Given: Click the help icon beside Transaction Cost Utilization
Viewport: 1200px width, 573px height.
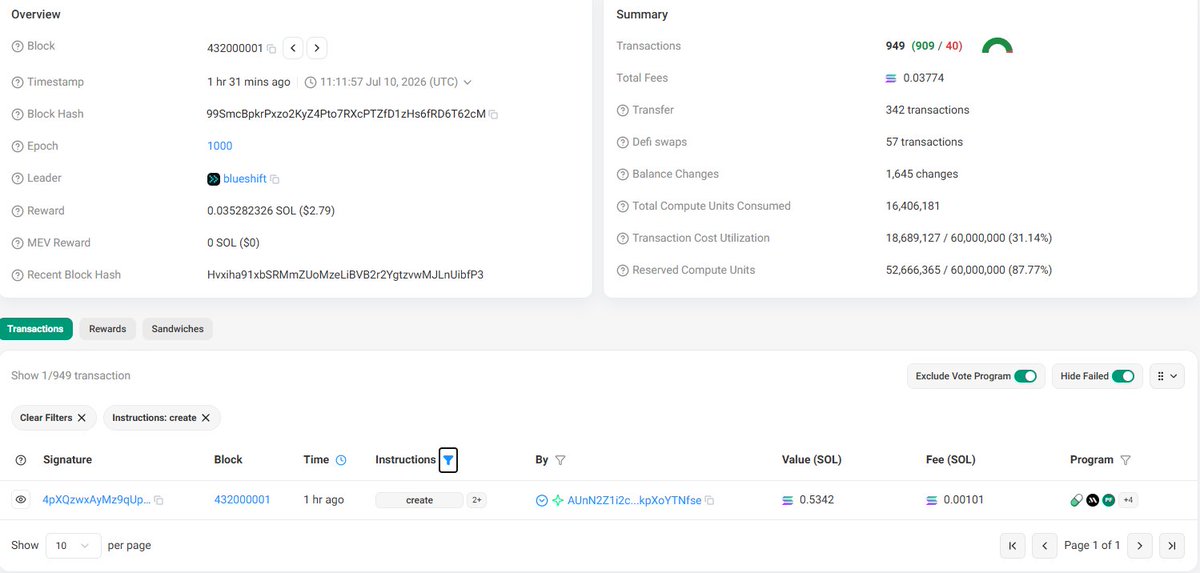Looking at the screenshot, I should point(622,238).
